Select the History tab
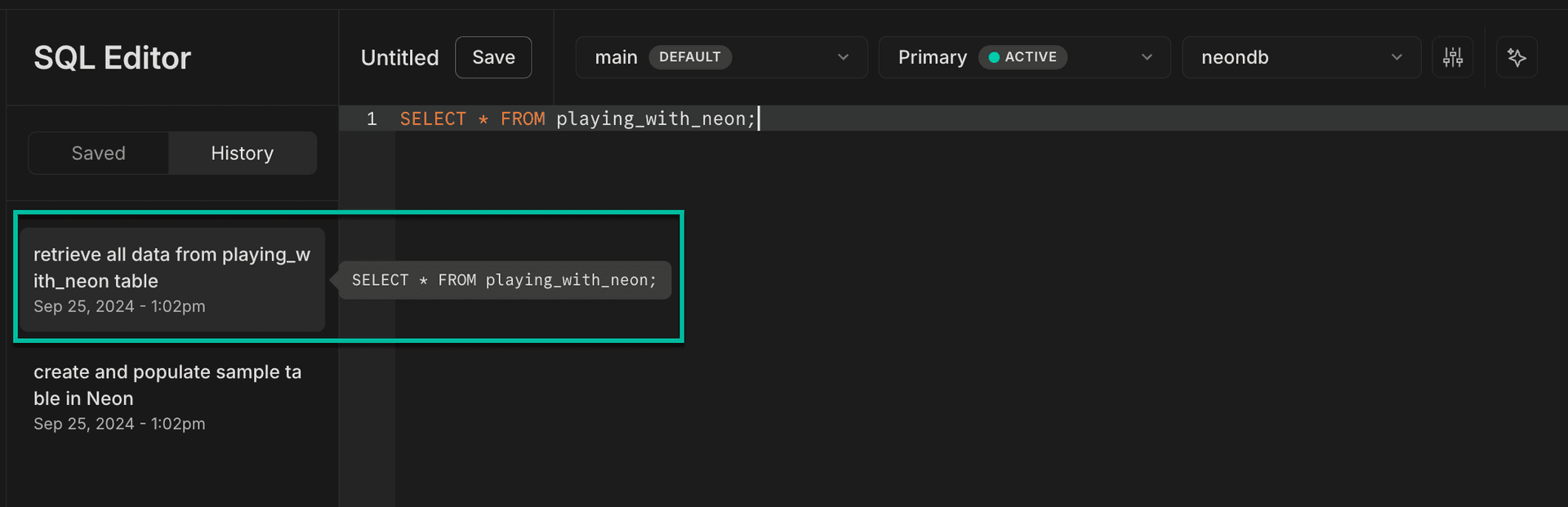1568x507 pixels. pyautogui.click(x=242, y=153)
